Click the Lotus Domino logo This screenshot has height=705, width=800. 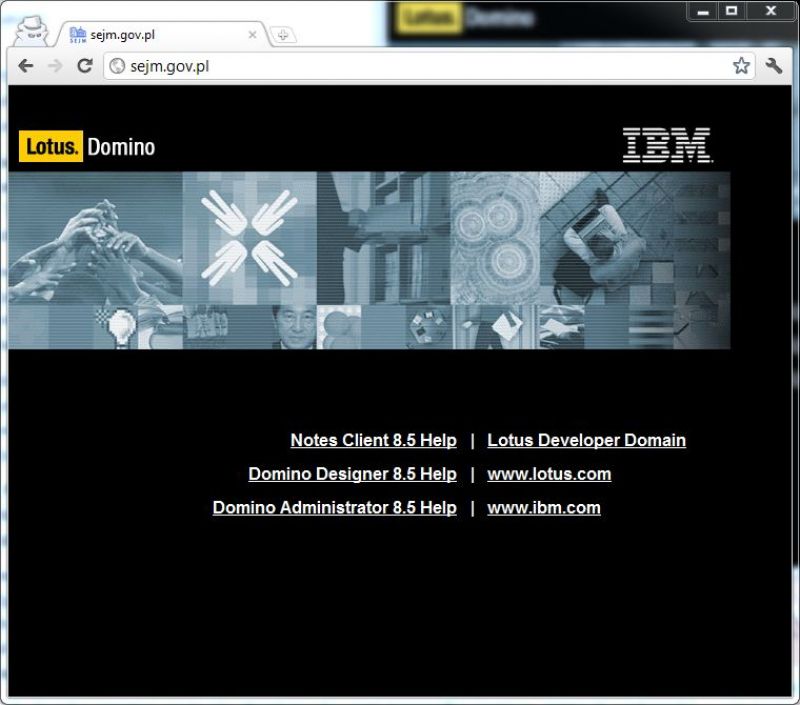[87, 146]
